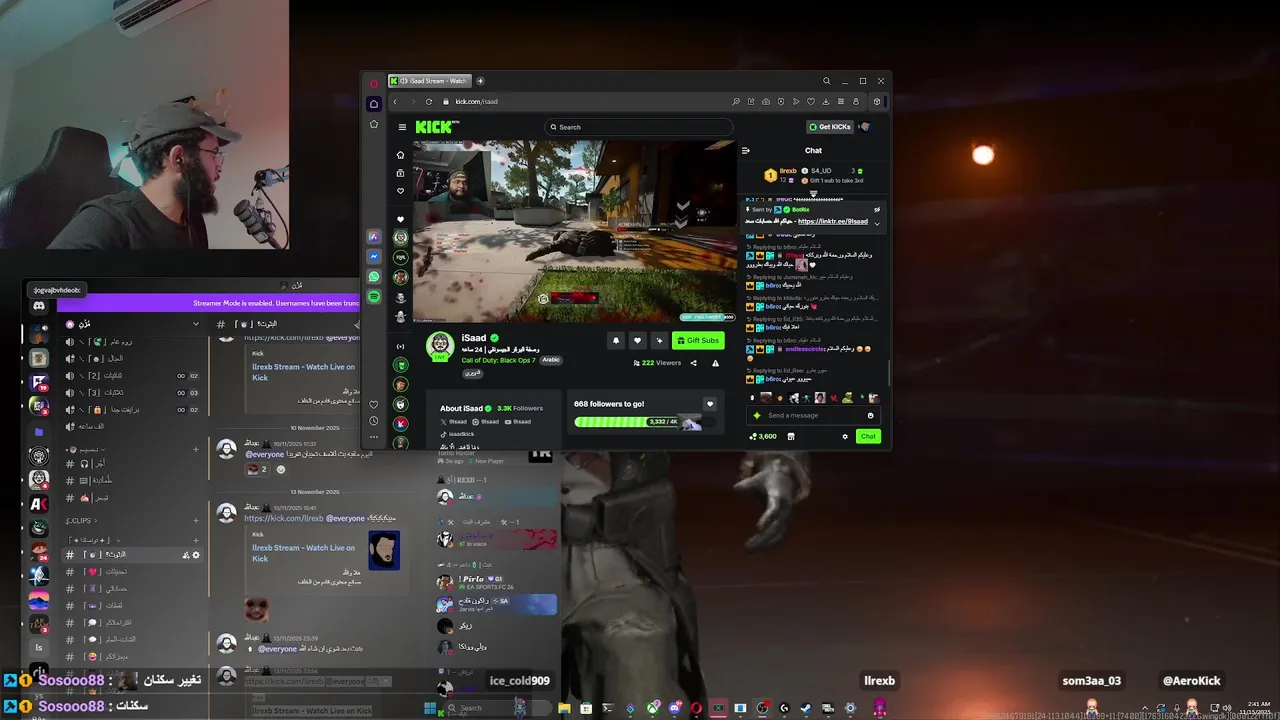Image resolution: width=1280 pixels, height=720 pixels.
Task: Share the iSaad stream
Action: point(693,363)
